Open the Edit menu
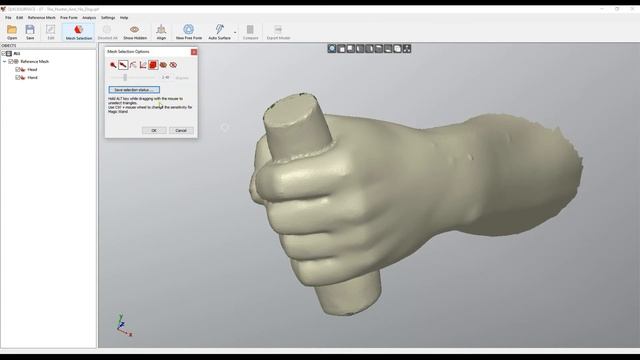640x360 pixels. pyautogui.click(x=20, y=18)
